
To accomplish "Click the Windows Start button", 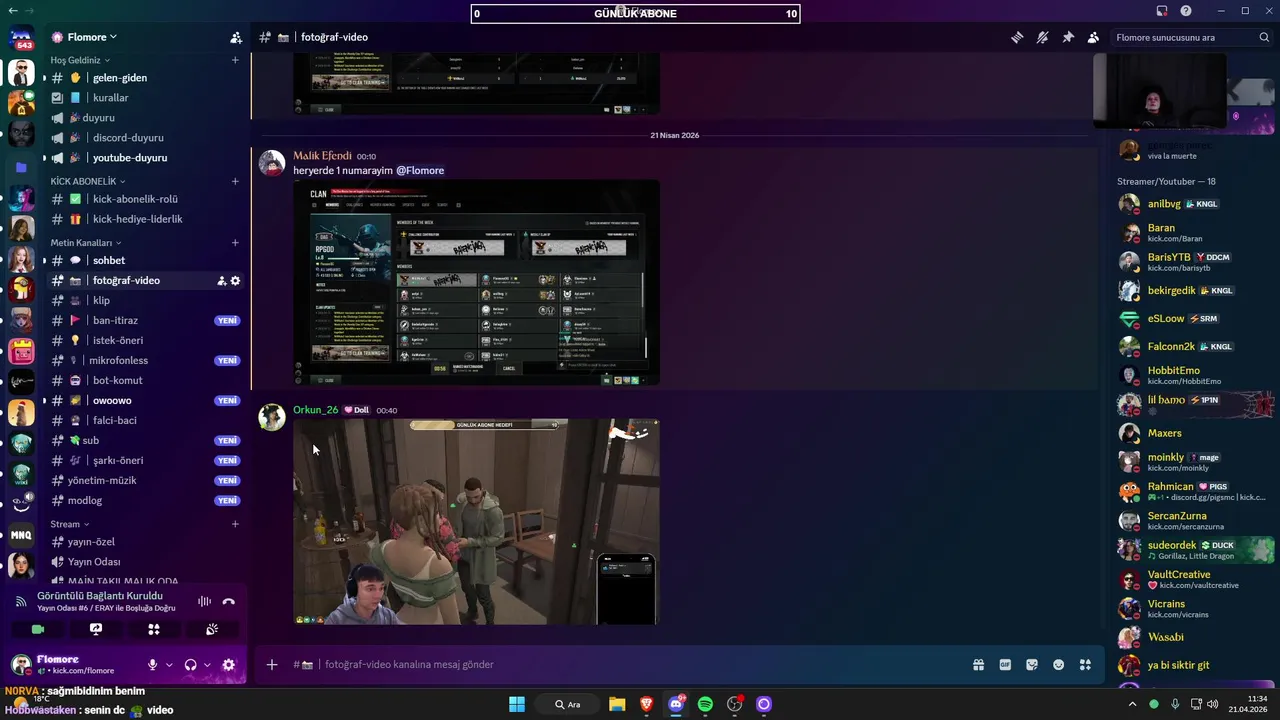I will pos(517,704).
